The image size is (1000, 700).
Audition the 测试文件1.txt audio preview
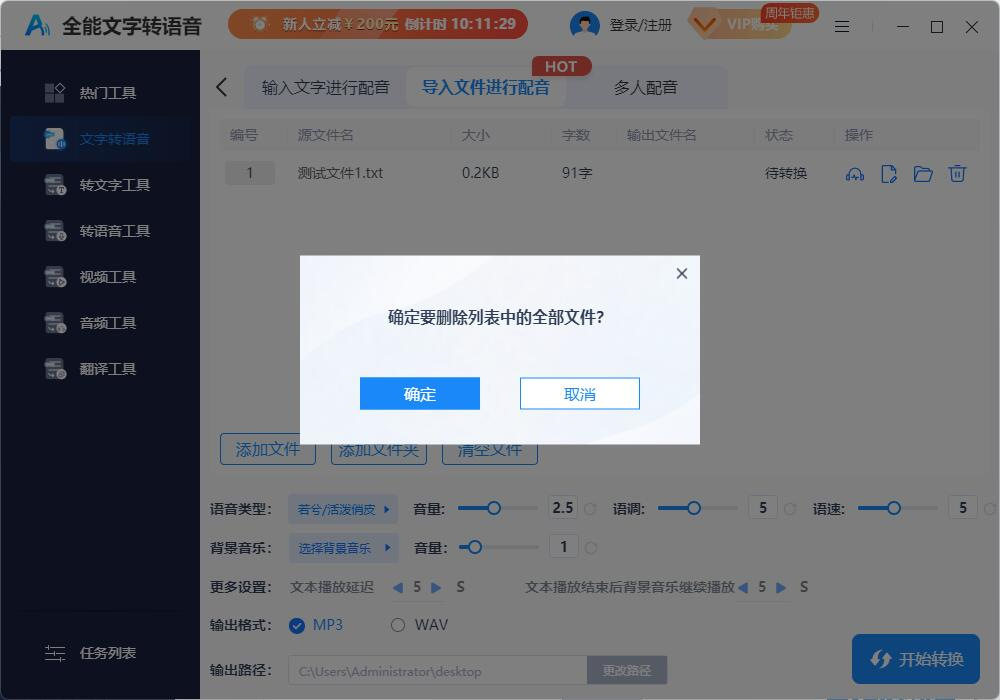(x=855, y=173)
